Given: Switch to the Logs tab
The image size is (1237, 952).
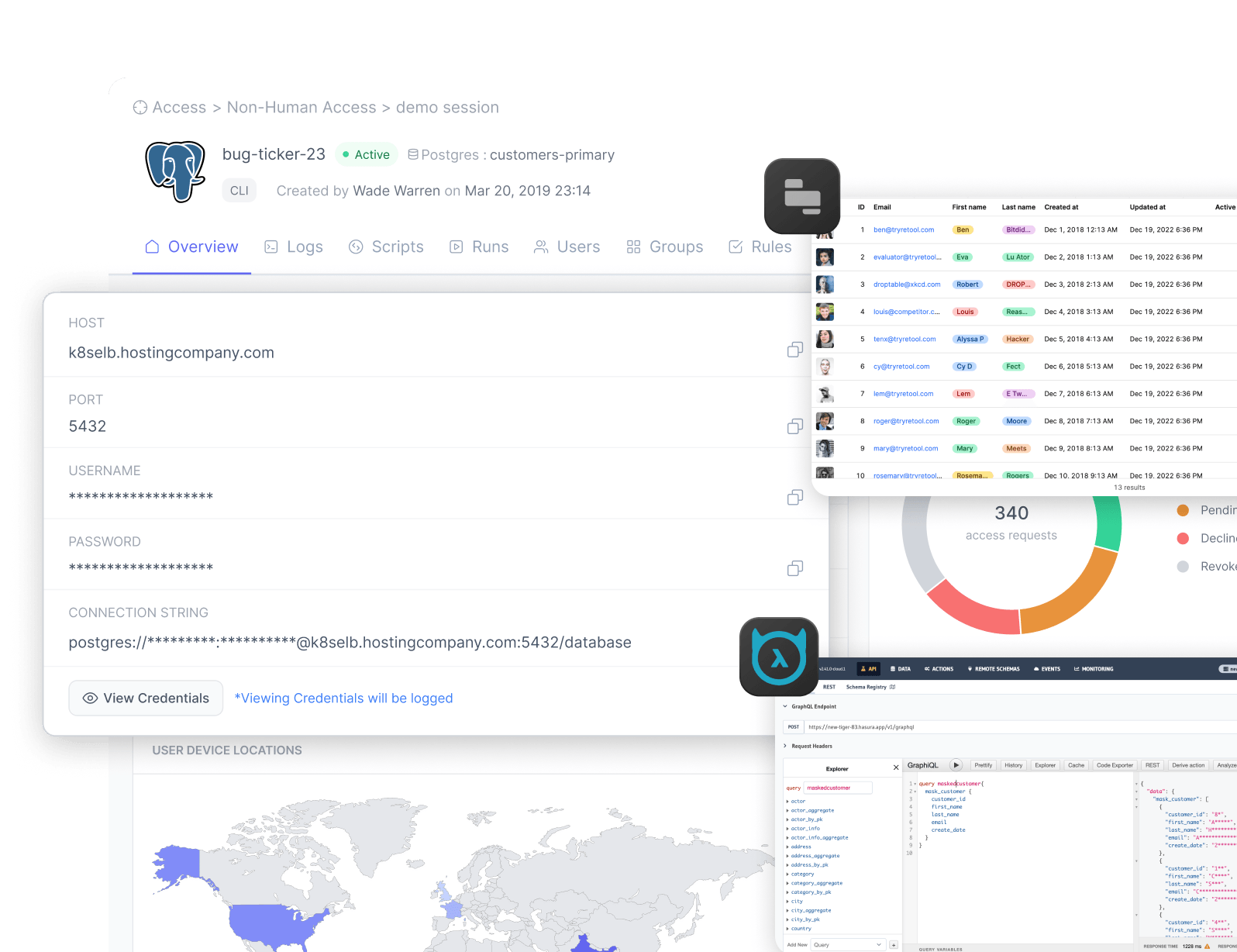Looking at the screenshot, I should click(294, 247).
